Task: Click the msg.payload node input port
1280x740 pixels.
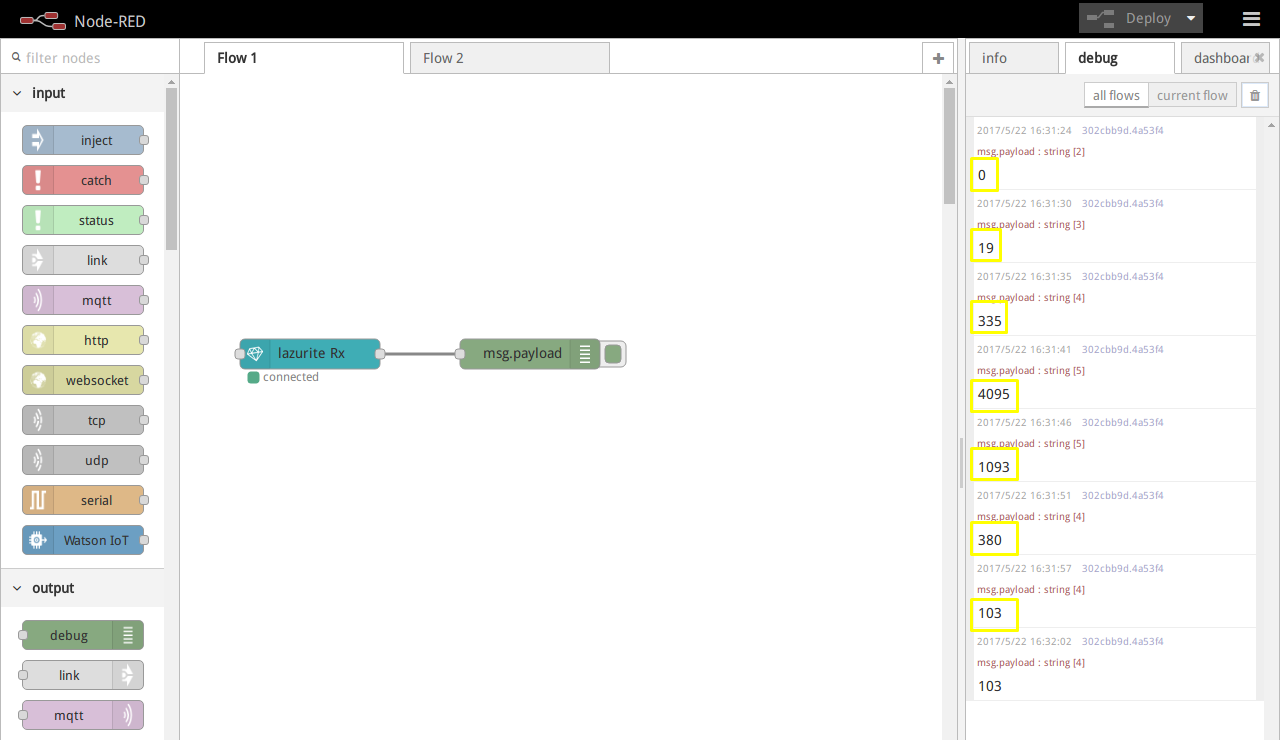Action: 460,353
